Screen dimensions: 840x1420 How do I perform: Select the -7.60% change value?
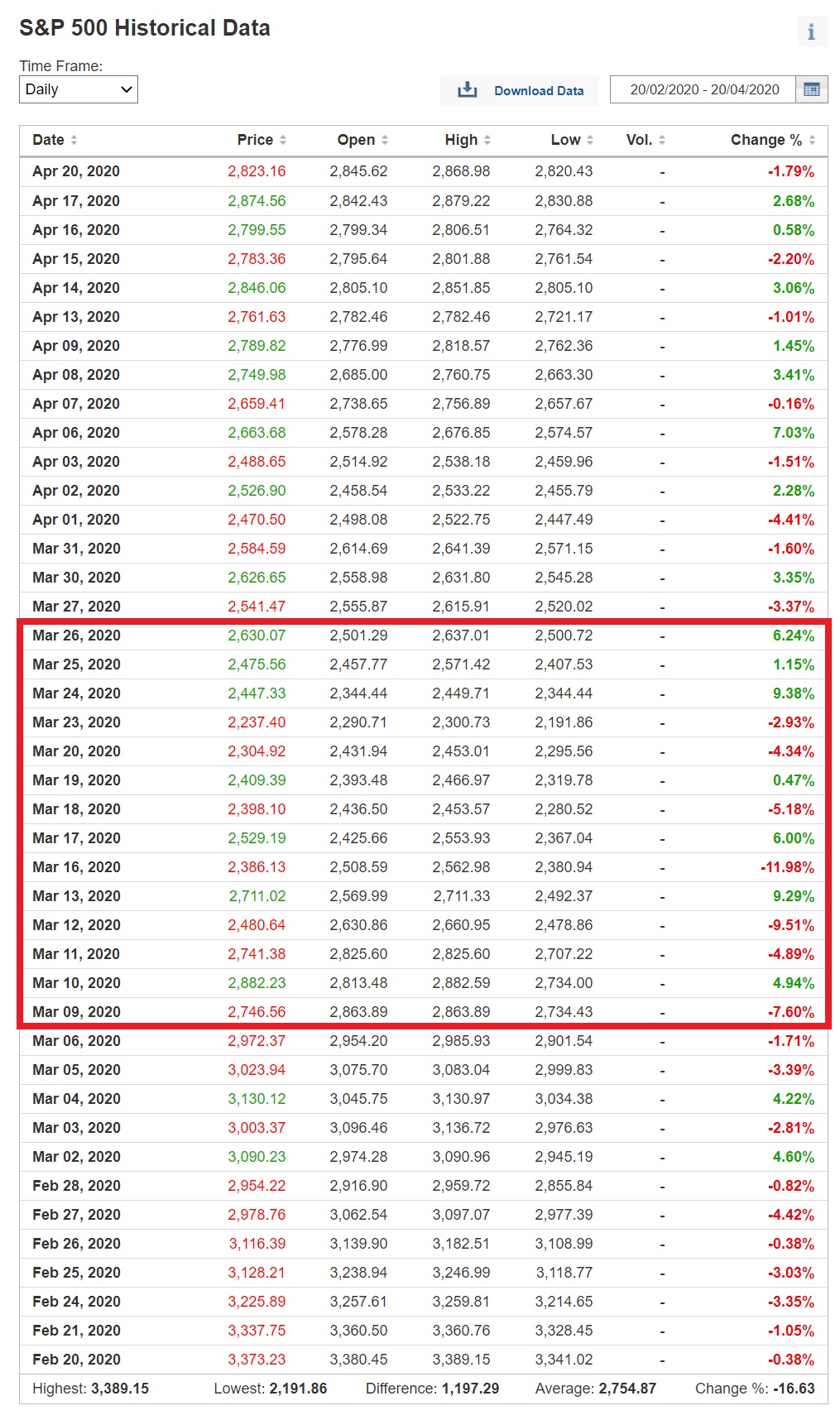click(x=791, y=1012)
